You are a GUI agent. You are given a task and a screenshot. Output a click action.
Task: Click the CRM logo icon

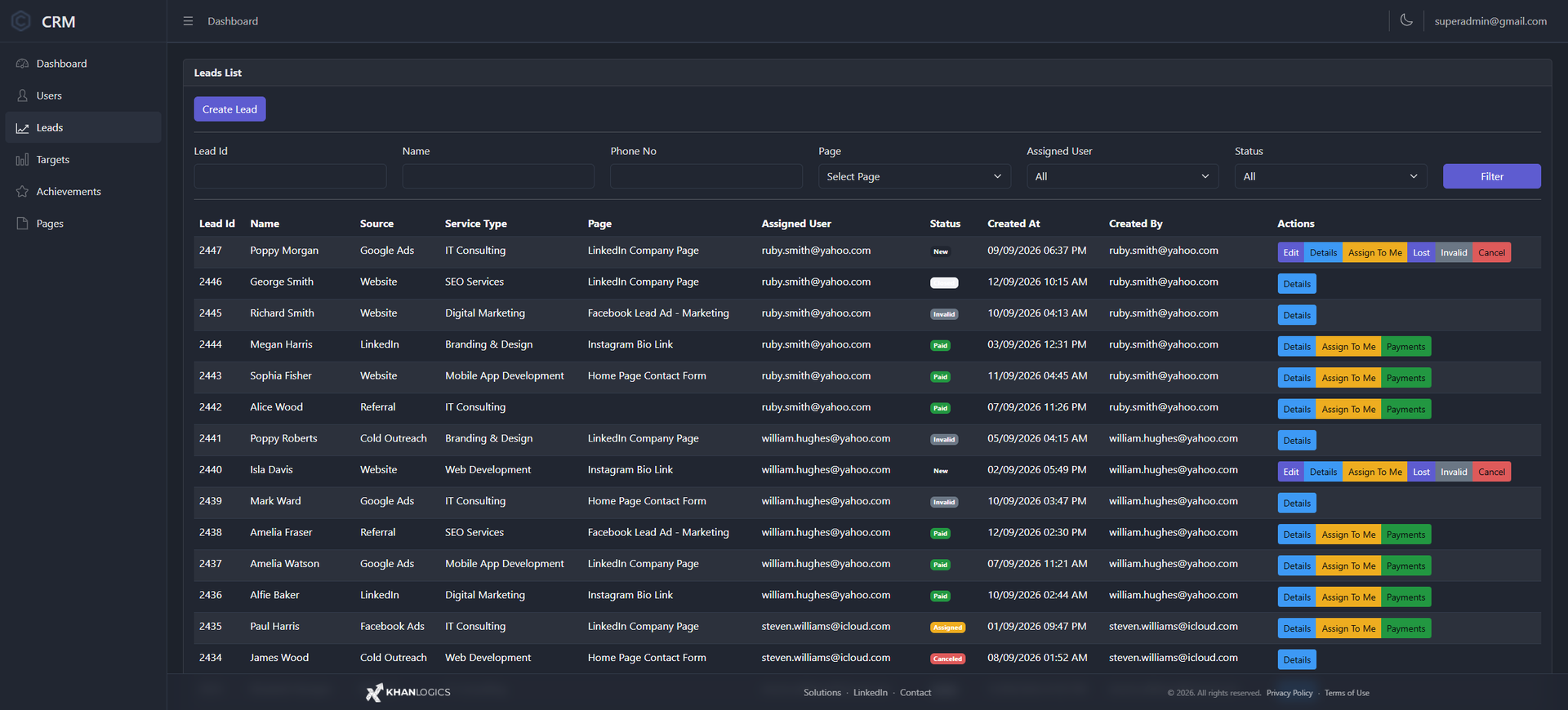(x=21, y=21)
